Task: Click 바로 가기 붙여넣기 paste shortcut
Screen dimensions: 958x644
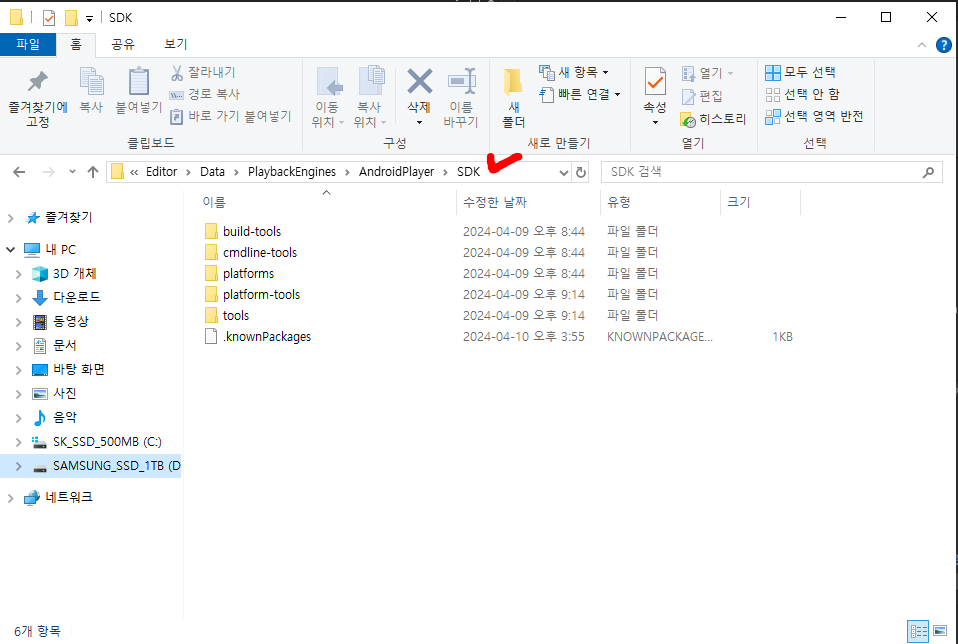Action: click(231, 116)
